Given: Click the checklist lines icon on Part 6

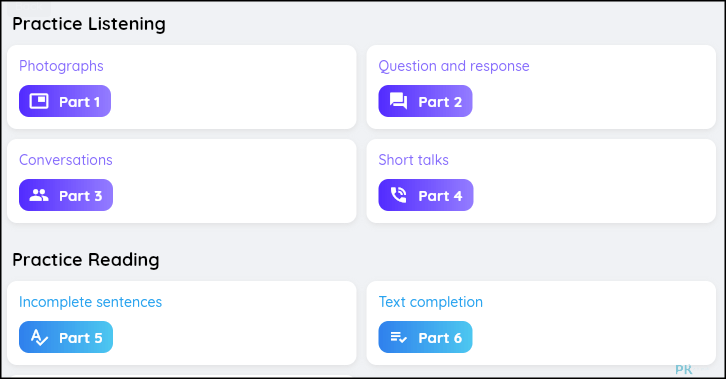Looking at the screenshot, I should click(x=398, y=337).
